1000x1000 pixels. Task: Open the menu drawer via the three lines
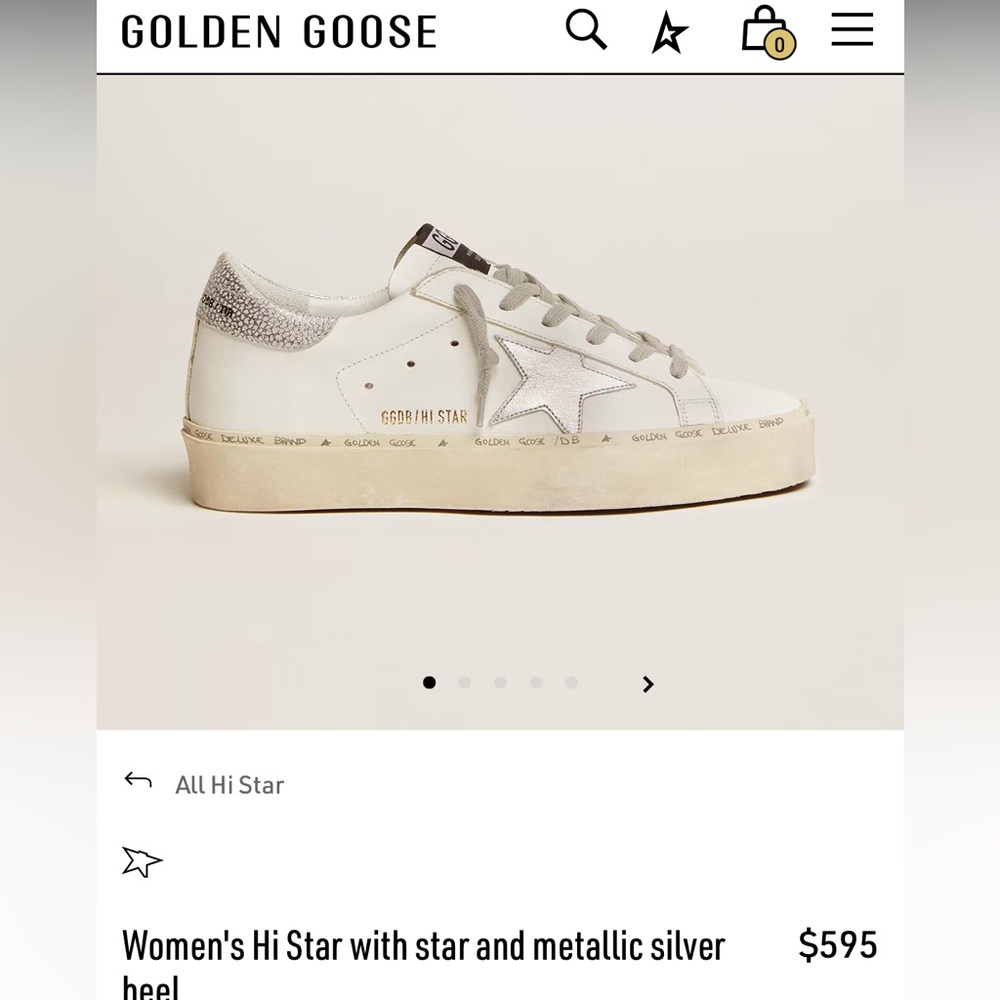click(851, 30)
